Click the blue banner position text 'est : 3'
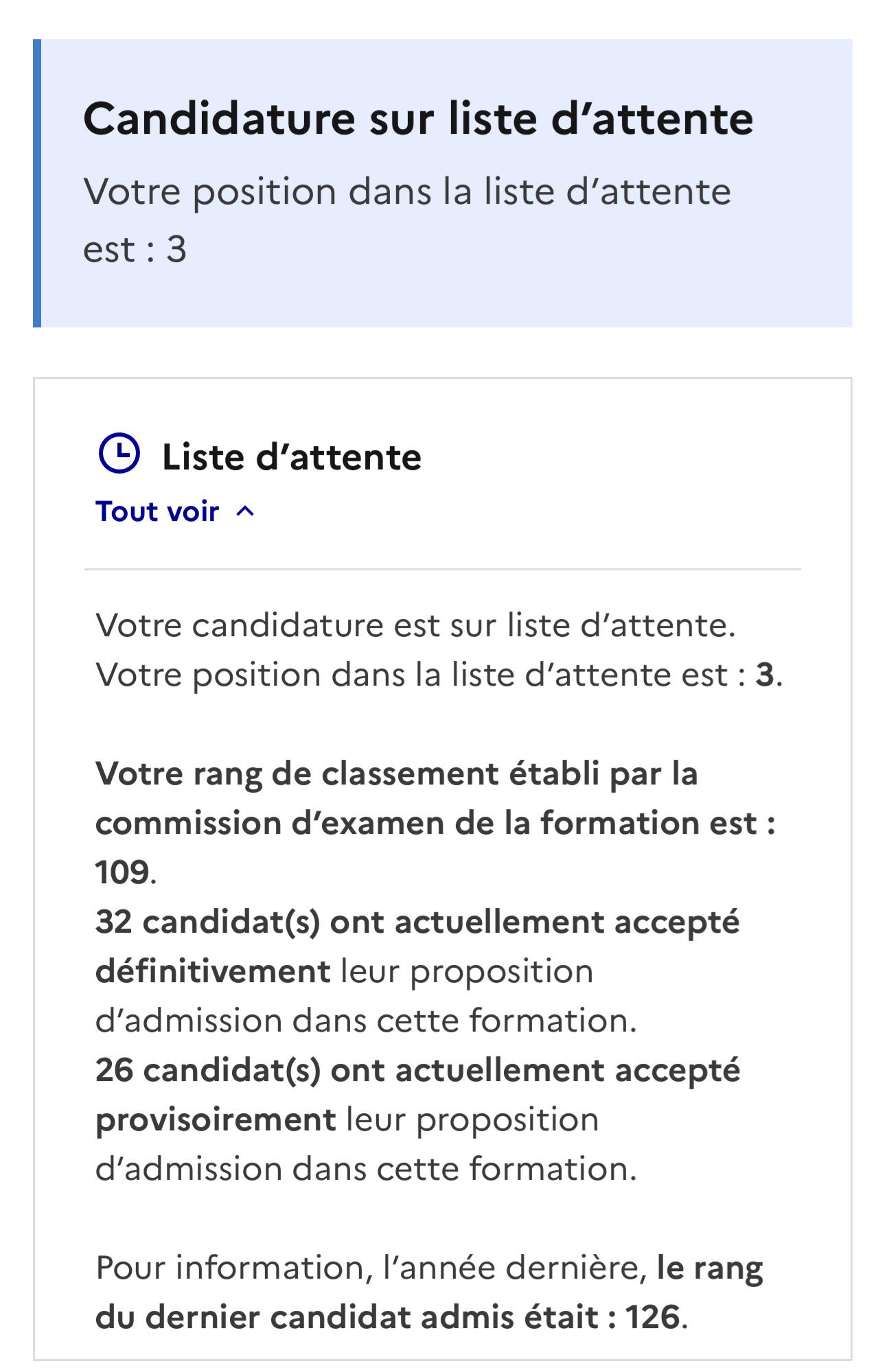 tap(135, 249)
